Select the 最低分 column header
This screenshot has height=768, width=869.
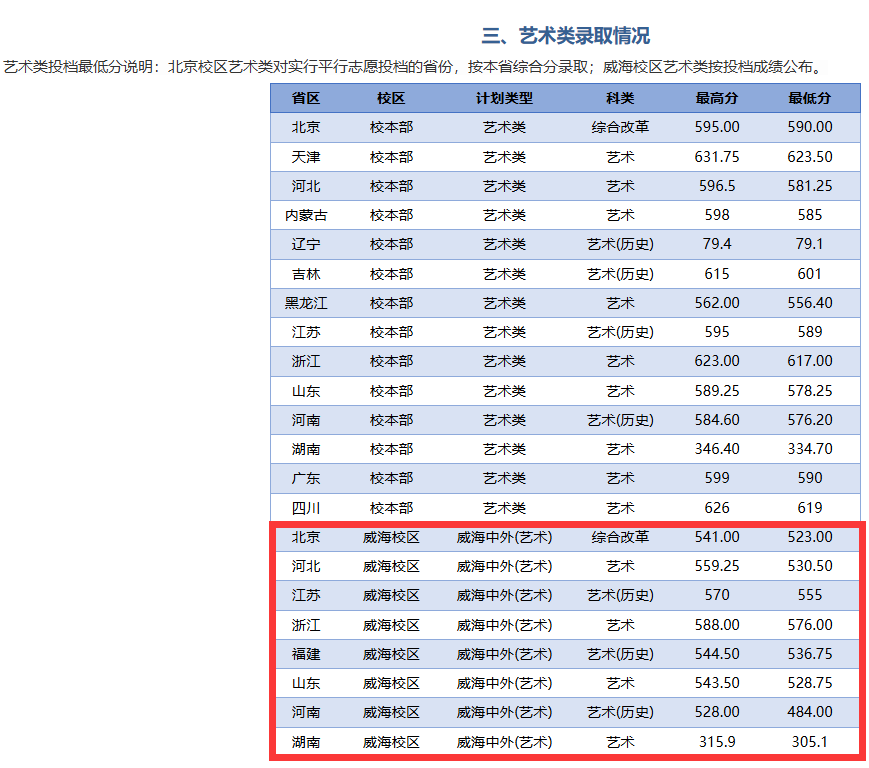(x=810, y=99)
